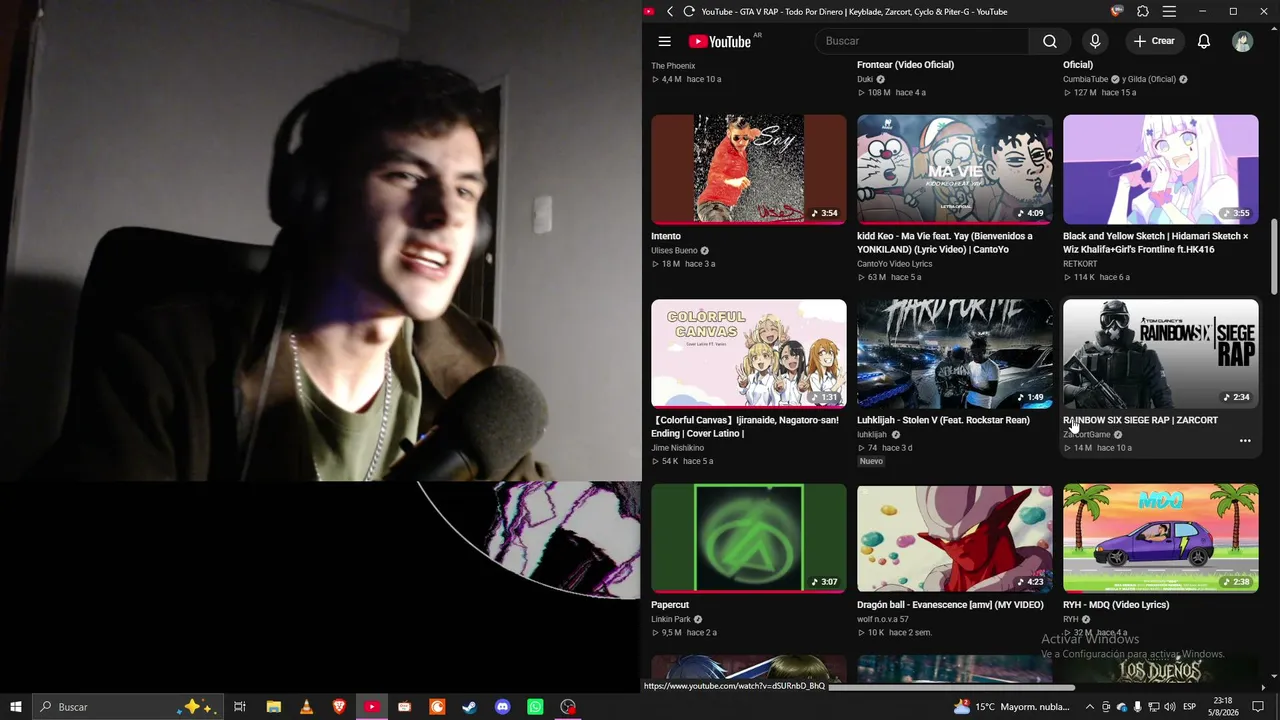
Task: Open the RYH MDQ car thumbnail
Action: coord(1161,538)
